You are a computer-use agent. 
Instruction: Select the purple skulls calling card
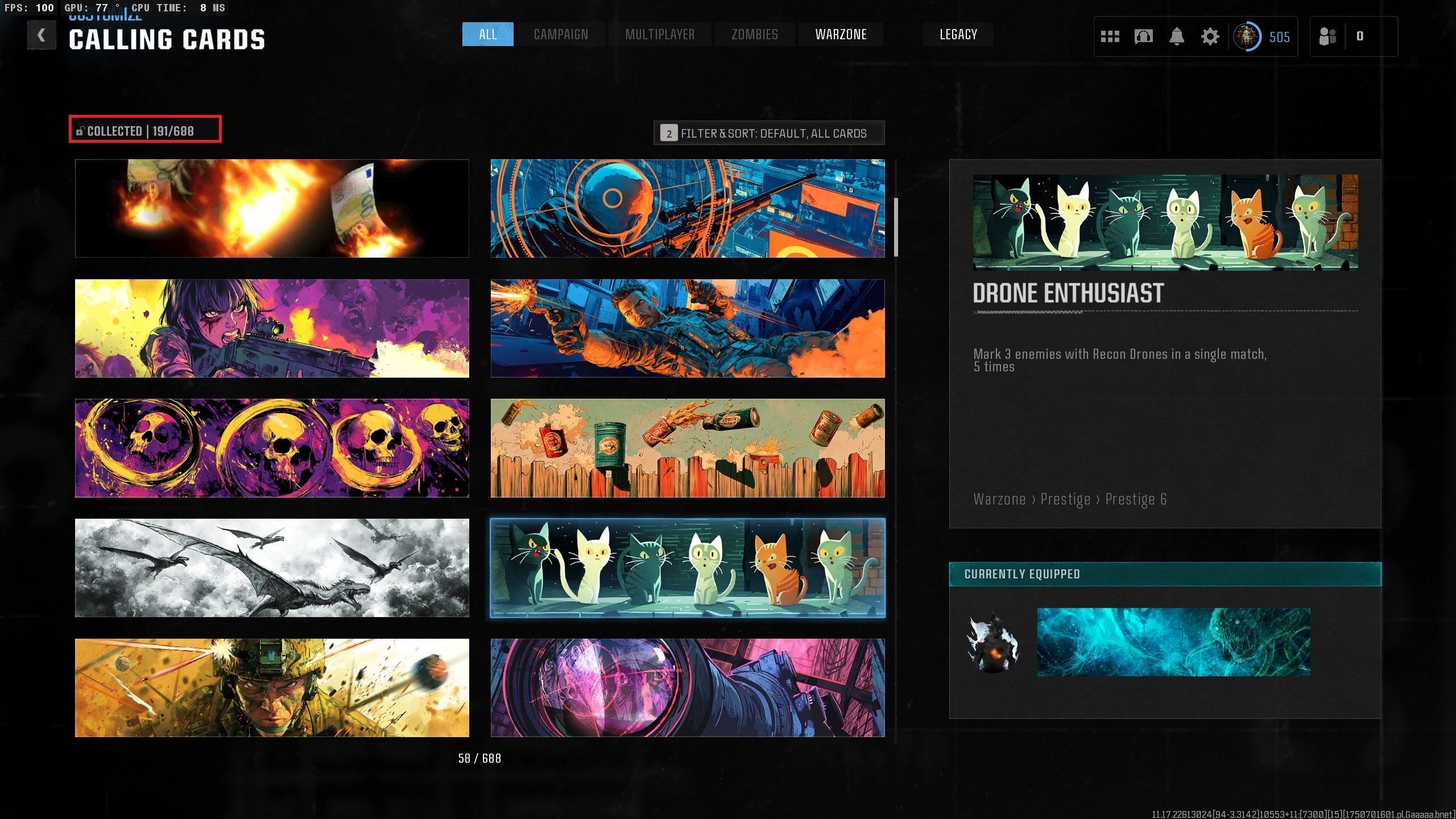(x=272, y=448)
